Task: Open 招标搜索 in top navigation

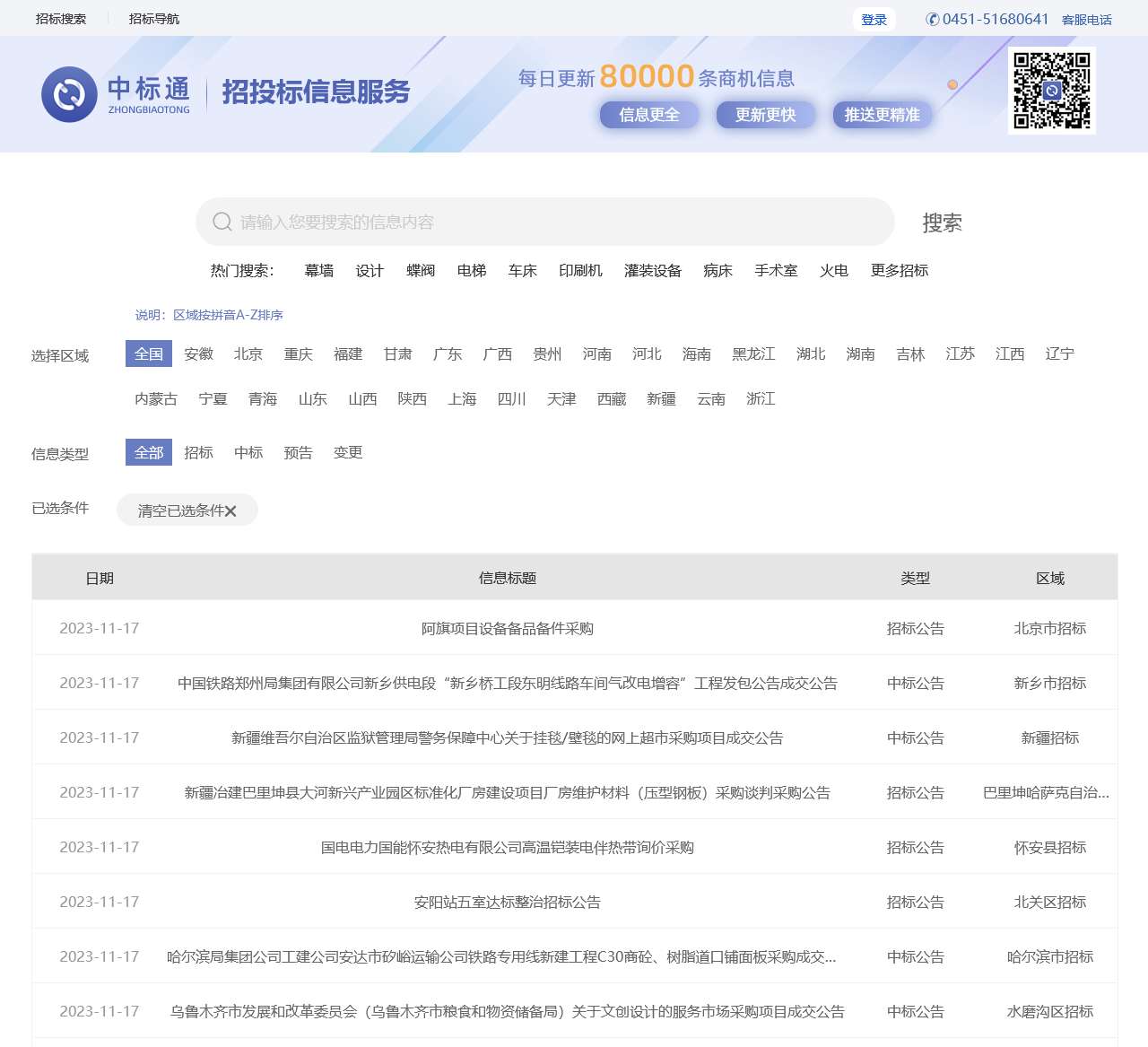Action: pos(61,19)
